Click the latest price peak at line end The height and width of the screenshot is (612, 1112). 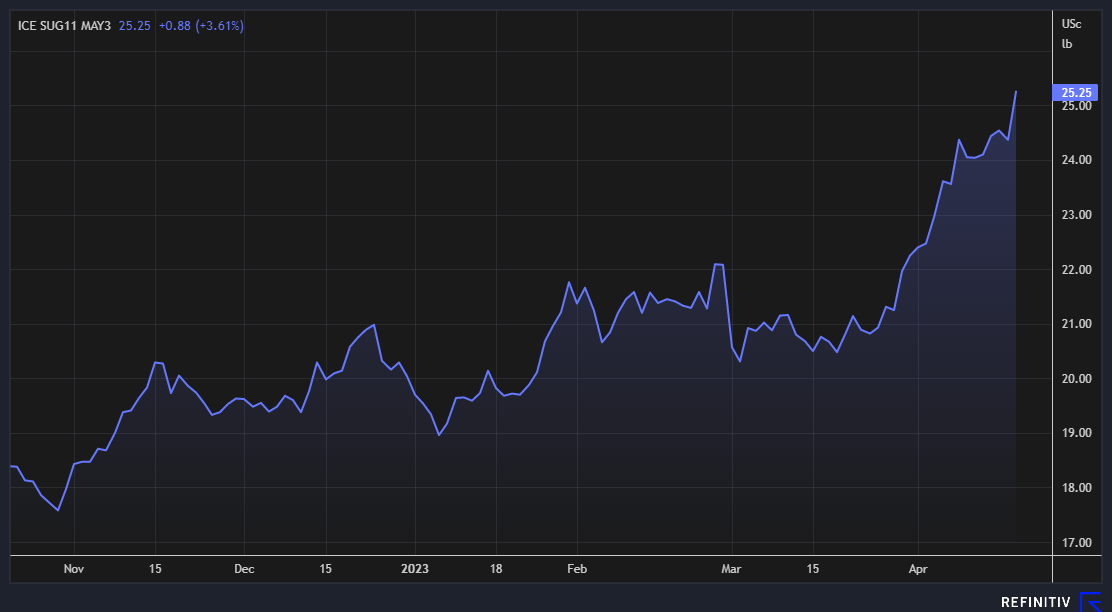1016,91
